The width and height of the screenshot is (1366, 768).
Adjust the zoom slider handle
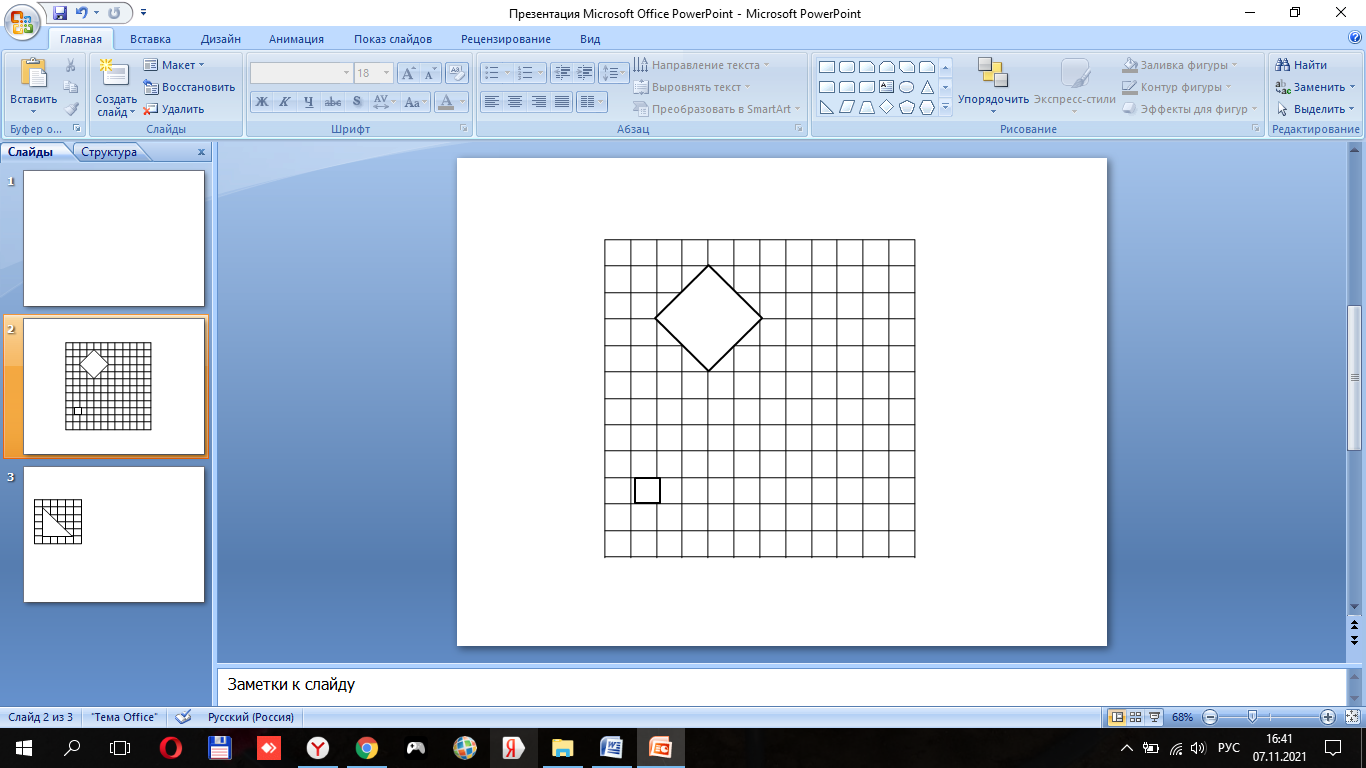tap(1252, 717)
